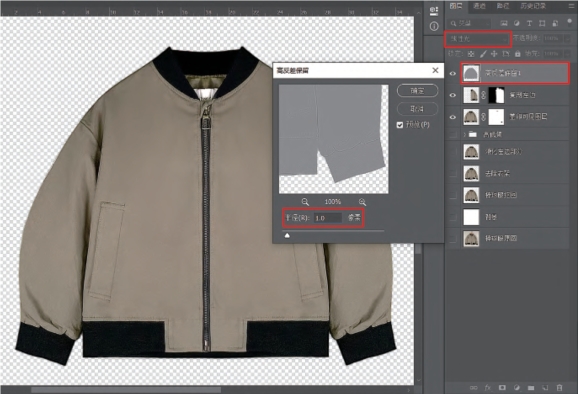Viewport: 578px width, 394px height.
Task: Filter layers by adjustment layer type
Action: click(516, 23)
